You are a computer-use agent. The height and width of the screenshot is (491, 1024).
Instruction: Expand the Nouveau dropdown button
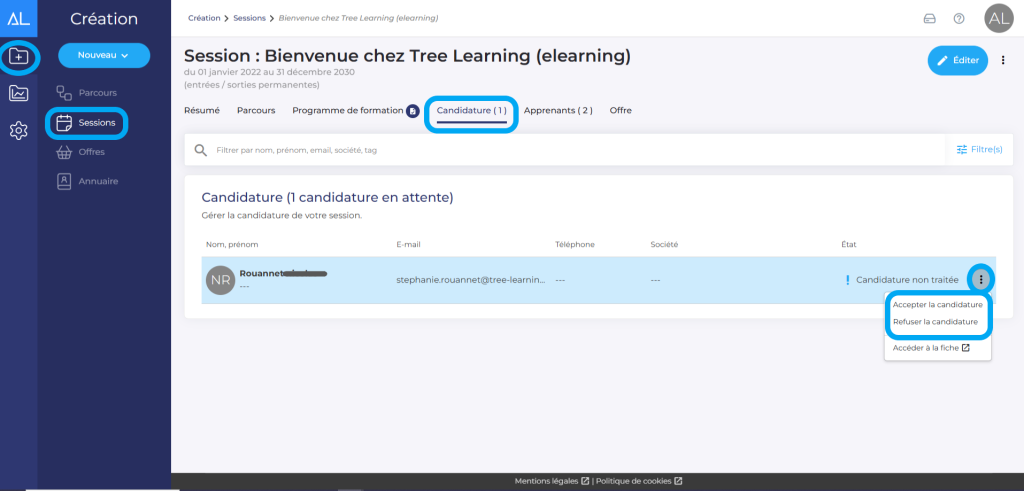104,55
